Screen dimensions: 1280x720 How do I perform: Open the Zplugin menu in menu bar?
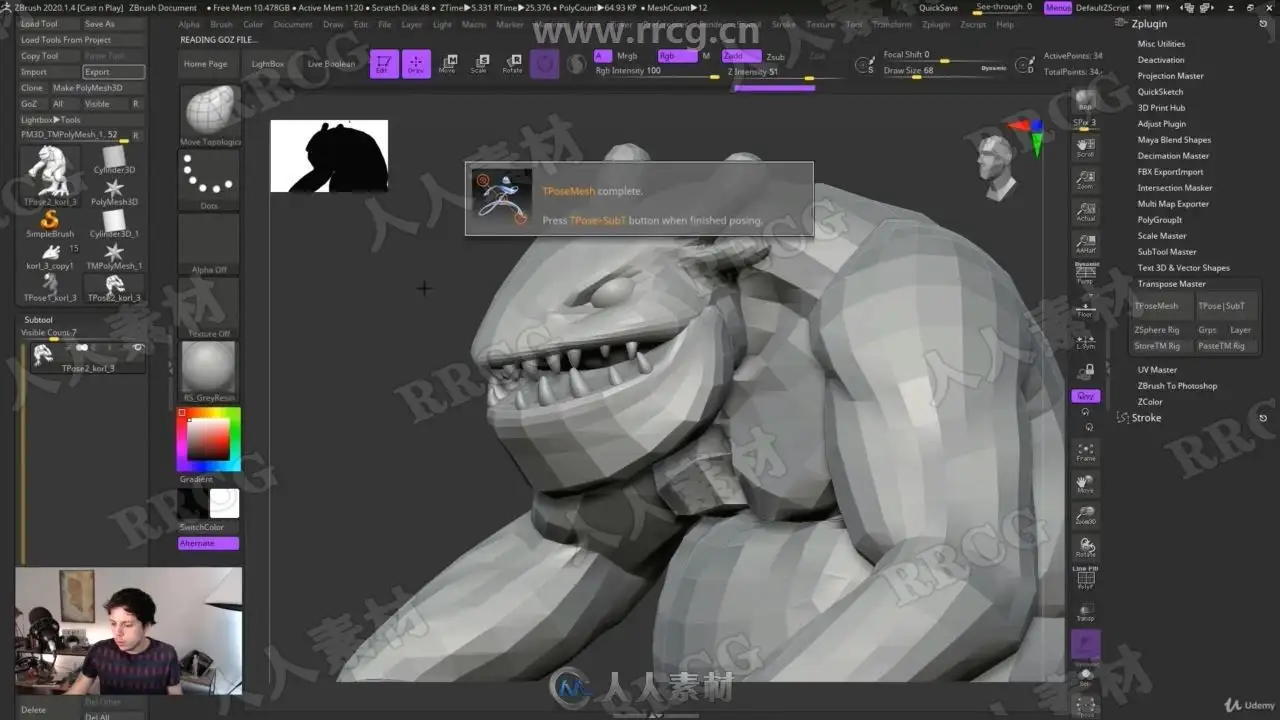[936, 24]
